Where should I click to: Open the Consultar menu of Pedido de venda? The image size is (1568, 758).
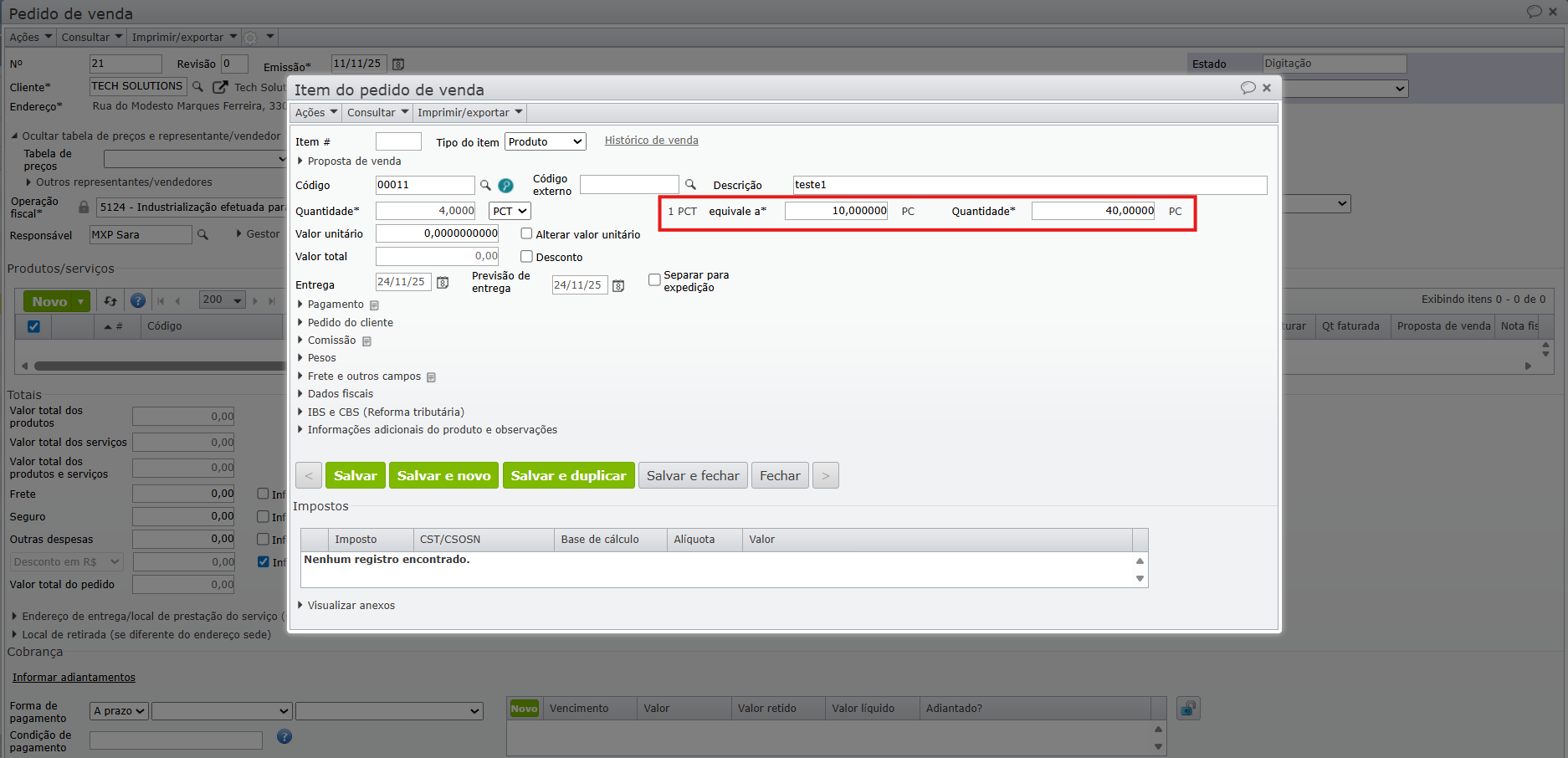pyautogui.click(x=92, y=38)
